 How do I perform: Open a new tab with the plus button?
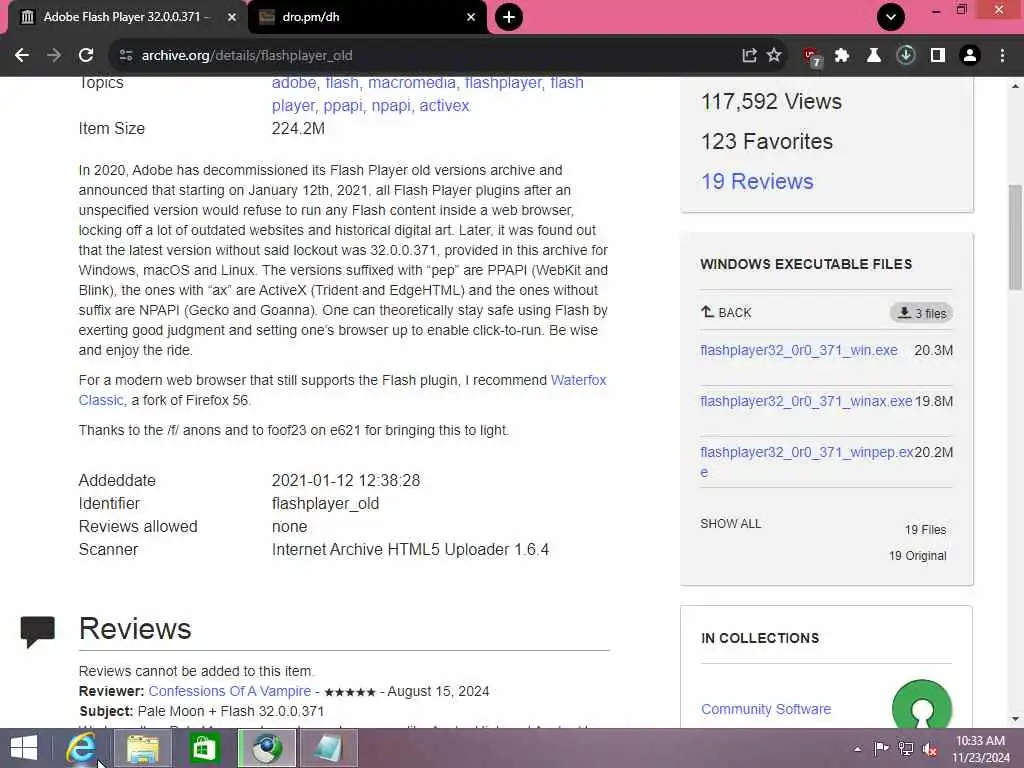click(x=509, y=17)
